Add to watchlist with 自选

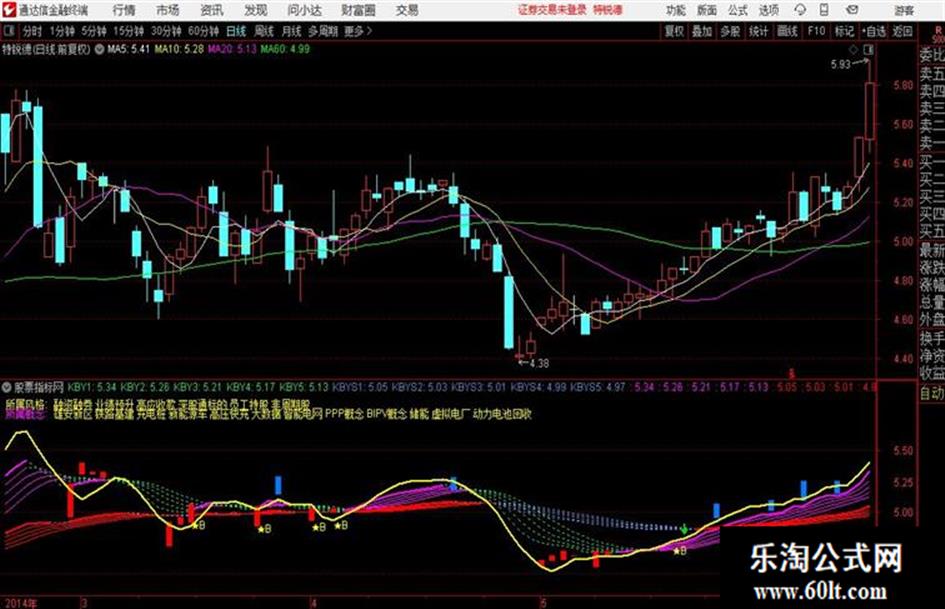[874, 31]
